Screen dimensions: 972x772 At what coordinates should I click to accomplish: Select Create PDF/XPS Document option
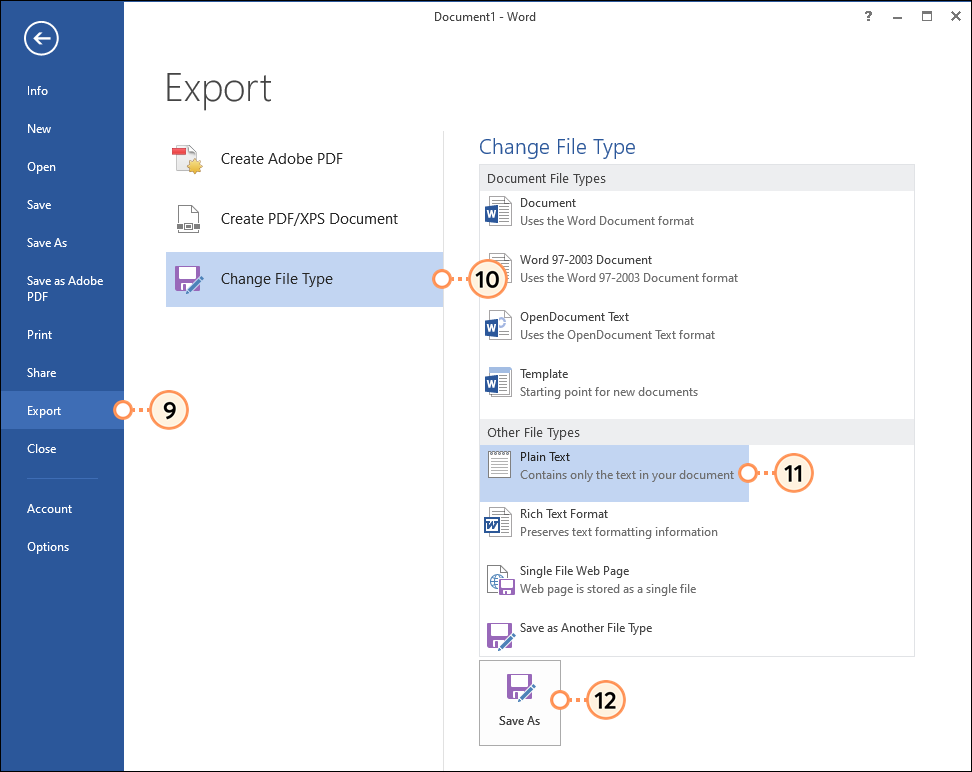click(x=304, y=219)
